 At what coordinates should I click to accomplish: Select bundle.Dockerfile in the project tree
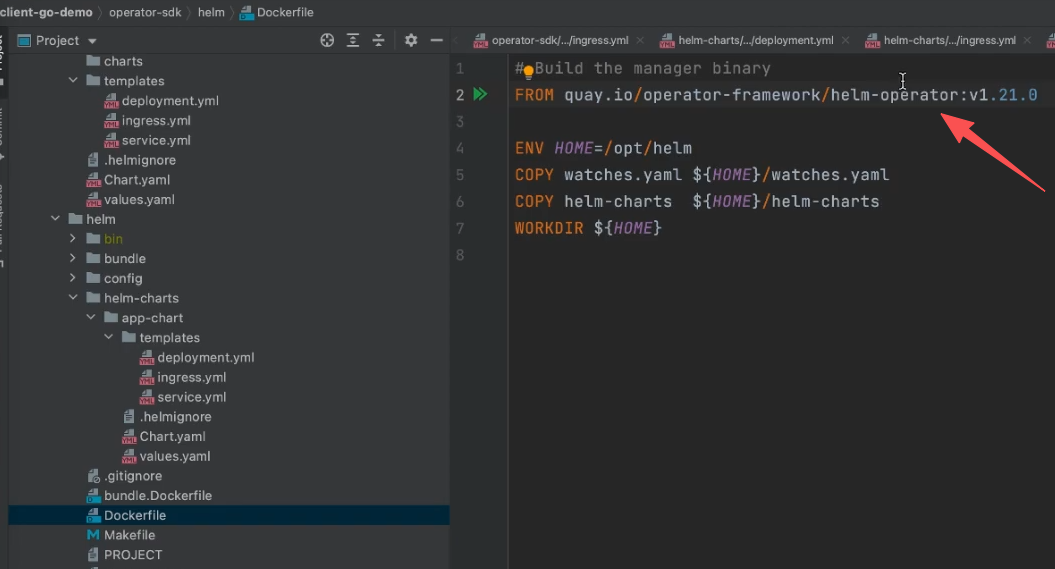[x=157, y=496]
